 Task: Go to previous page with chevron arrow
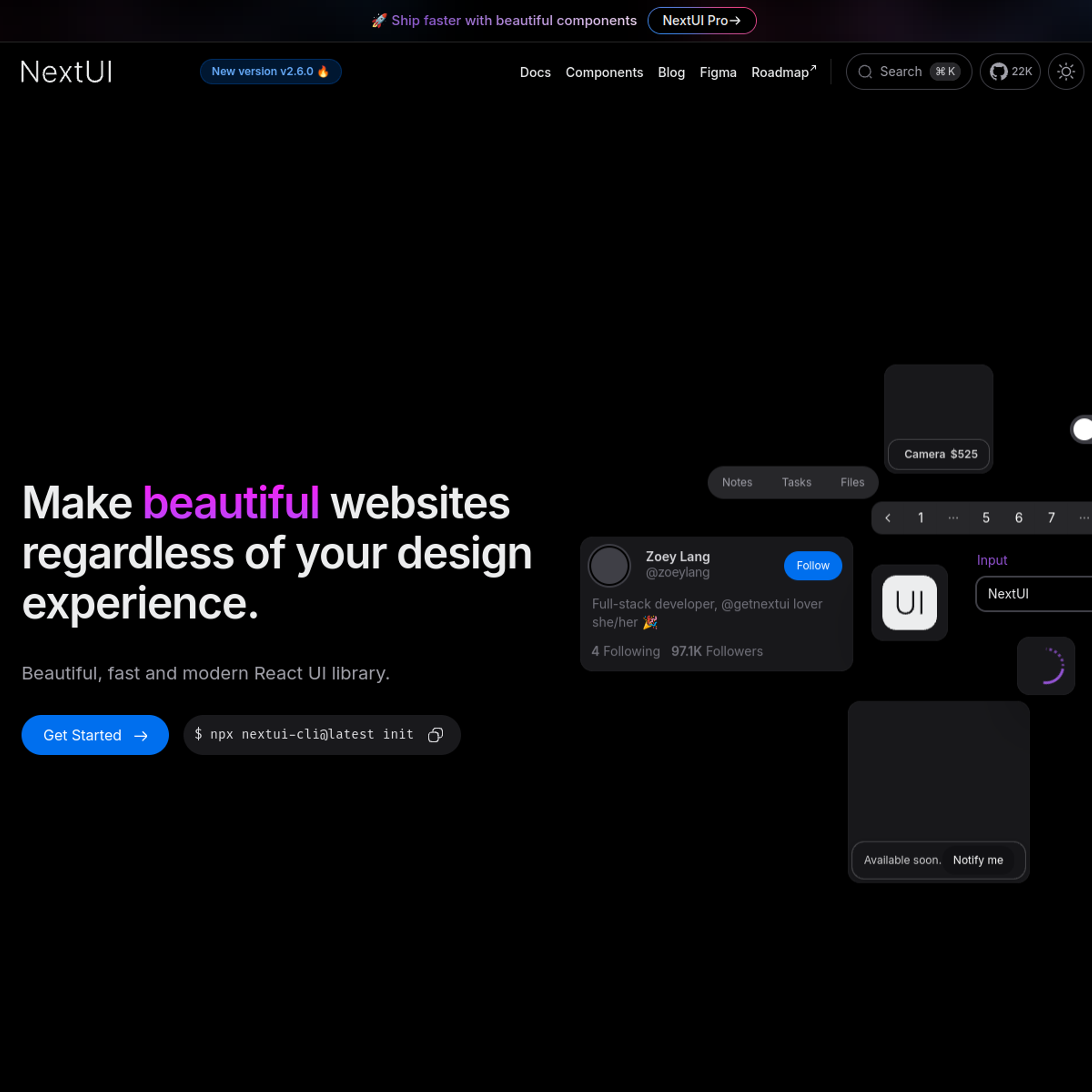pos(888,518)
